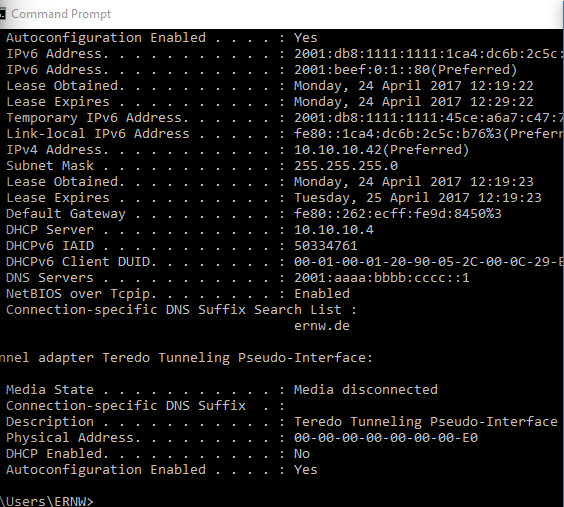Click the Physical Address 00-00-00-00-00-00-00-E0 value
This screenshot has height=507, width=564.
point(386,438)
